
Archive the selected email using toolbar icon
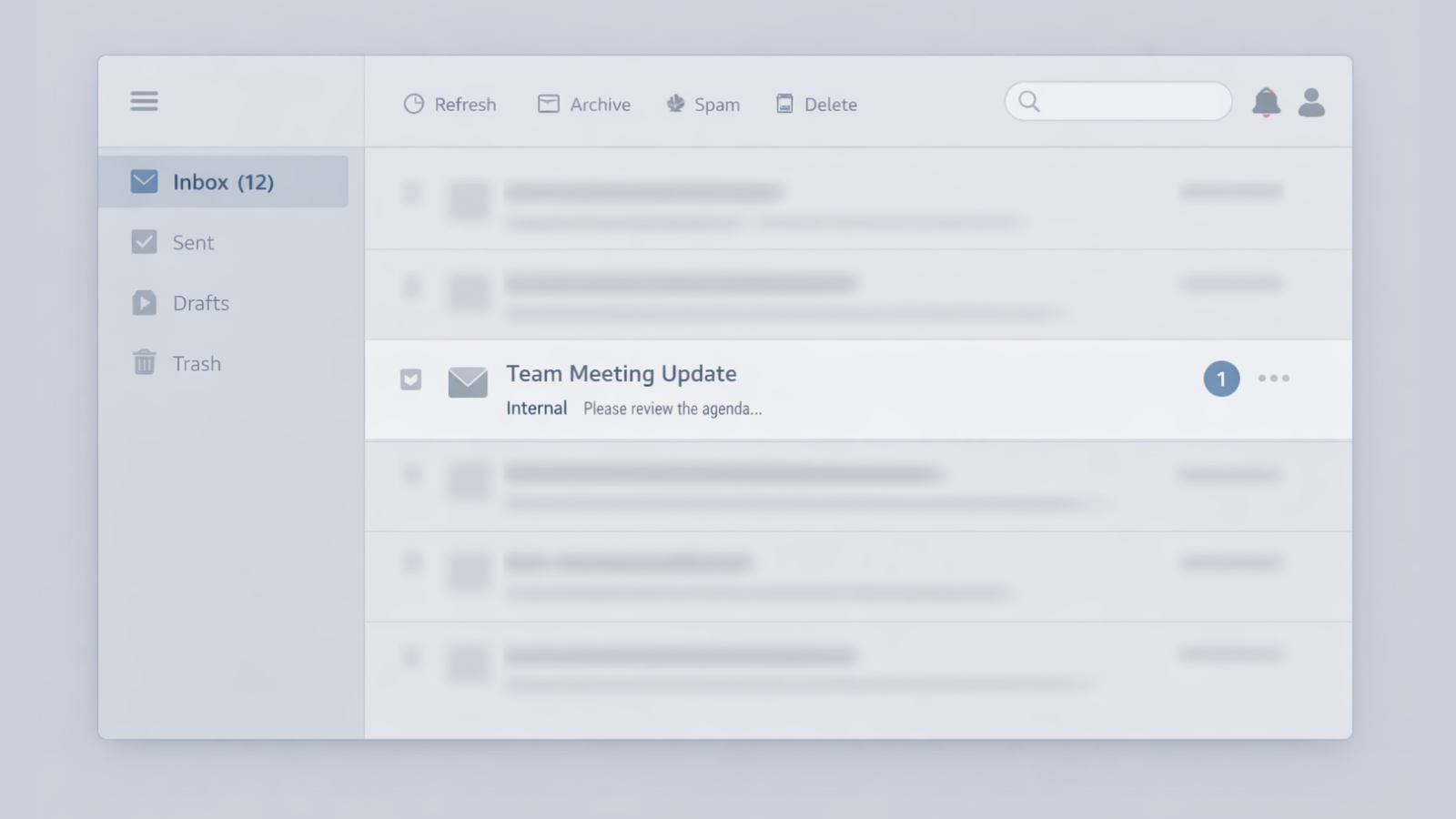pyautogui.click(x=548, y=104)
